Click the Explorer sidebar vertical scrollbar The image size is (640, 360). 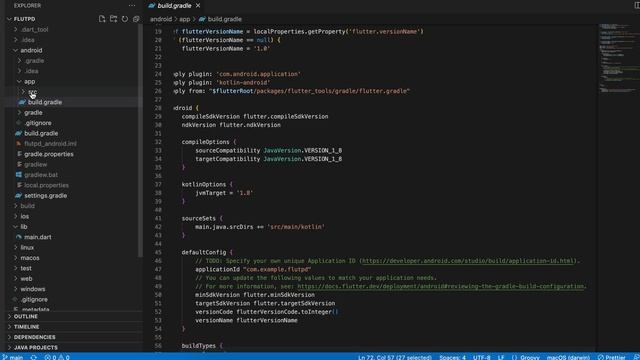140,141
